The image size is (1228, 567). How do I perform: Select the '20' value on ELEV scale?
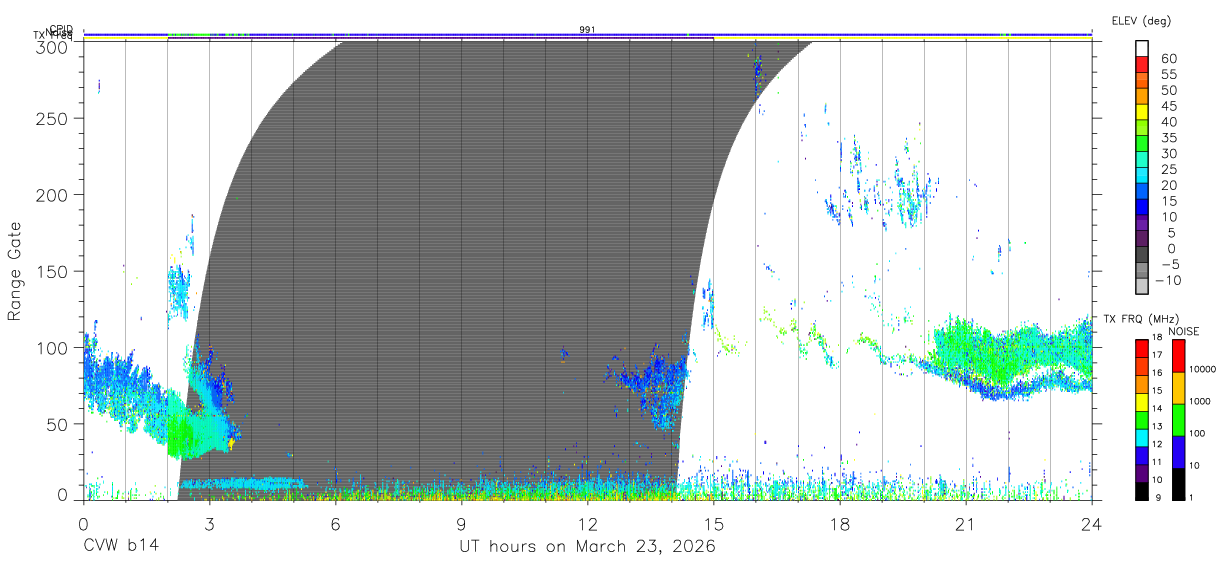click(1169, 185)
